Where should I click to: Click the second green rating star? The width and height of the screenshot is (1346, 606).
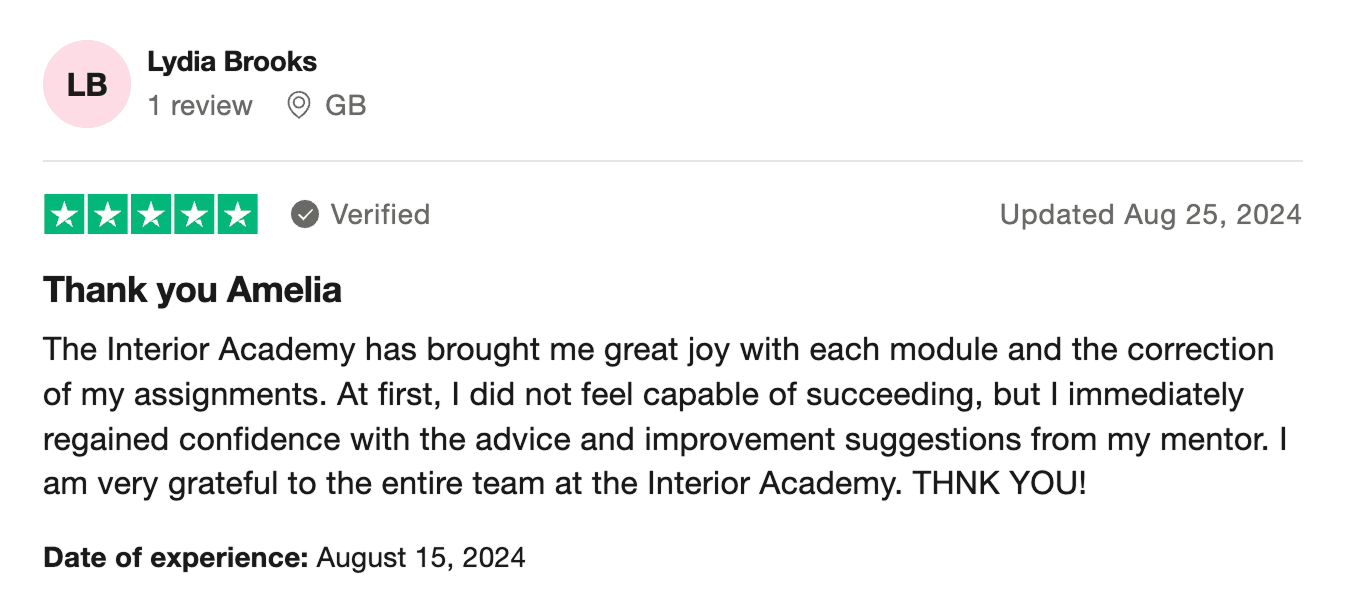108,215
